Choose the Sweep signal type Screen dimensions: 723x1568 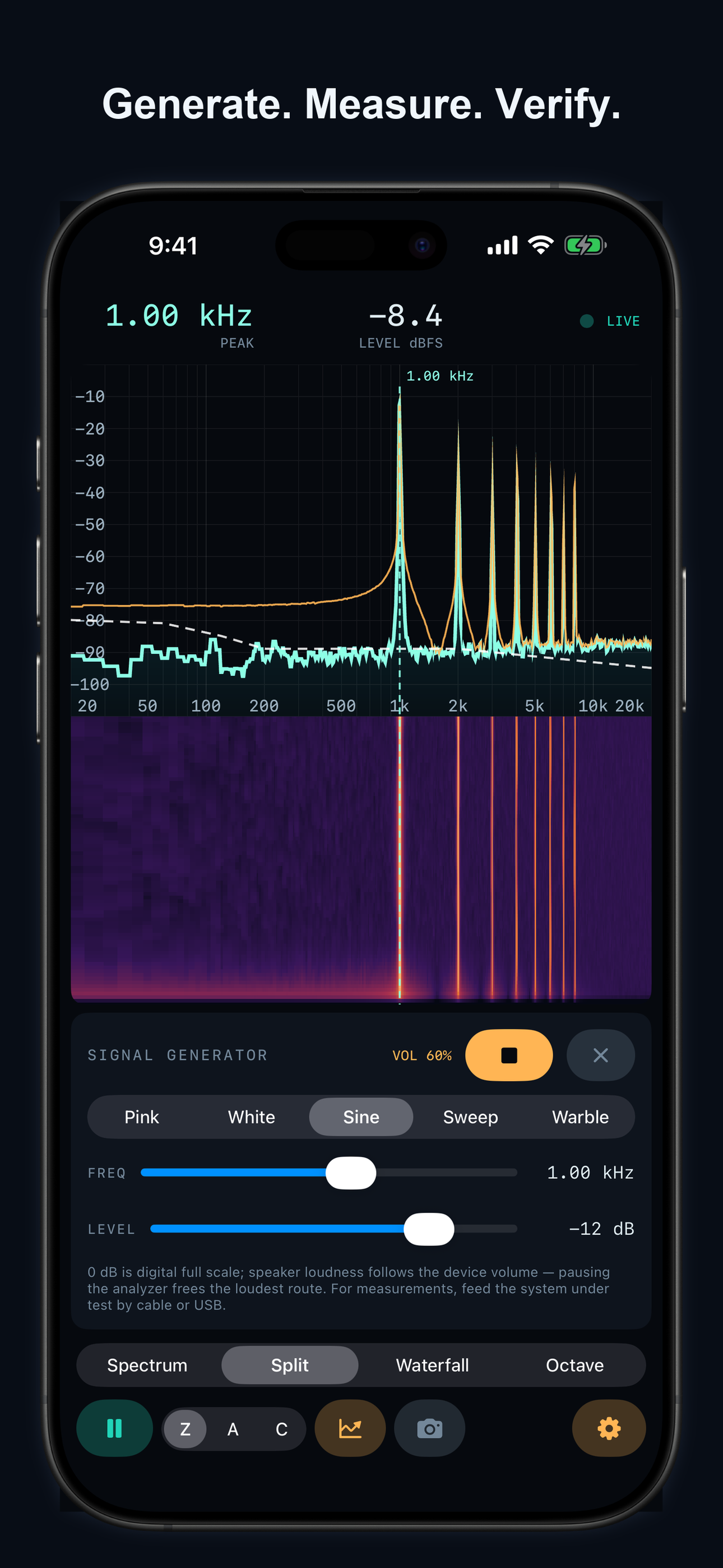(470, 1117)
